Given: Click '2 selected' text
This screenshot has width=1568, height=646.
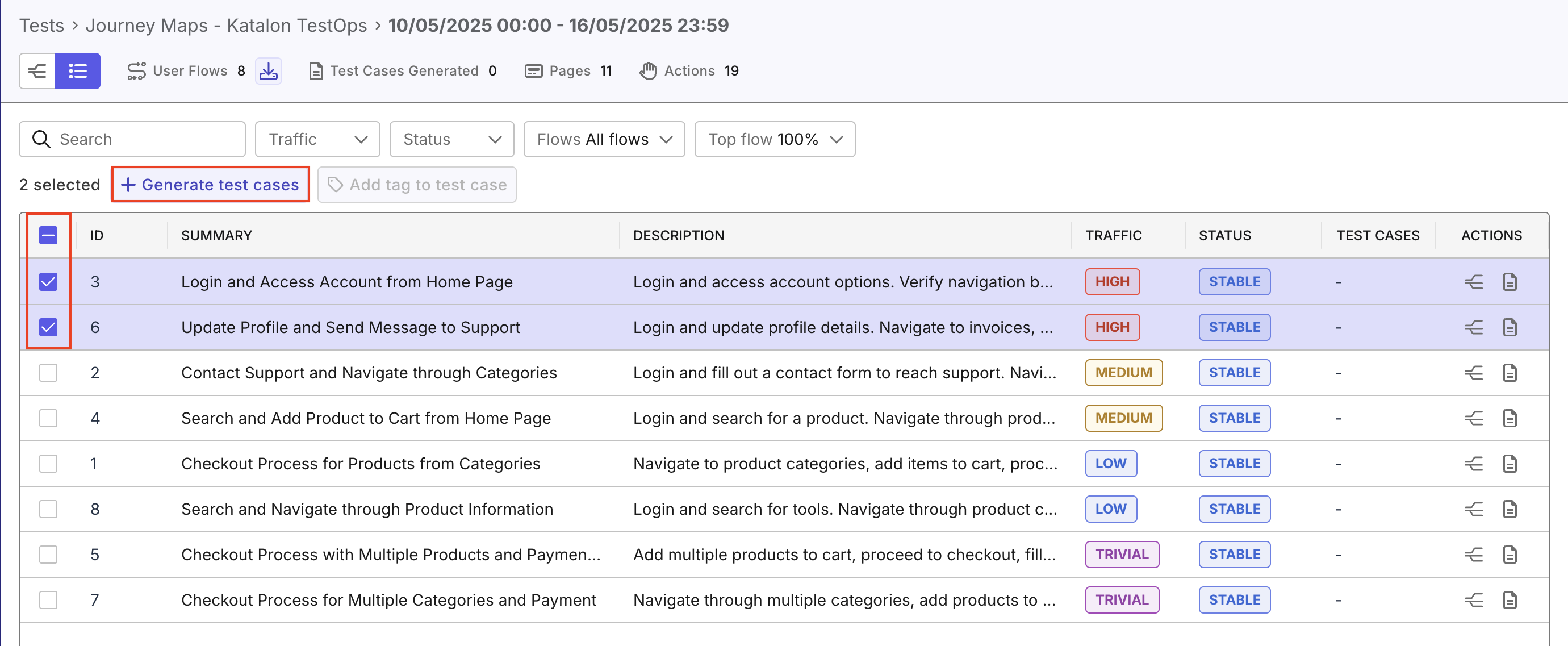Looking at the screenshot, I should [60, 185].
